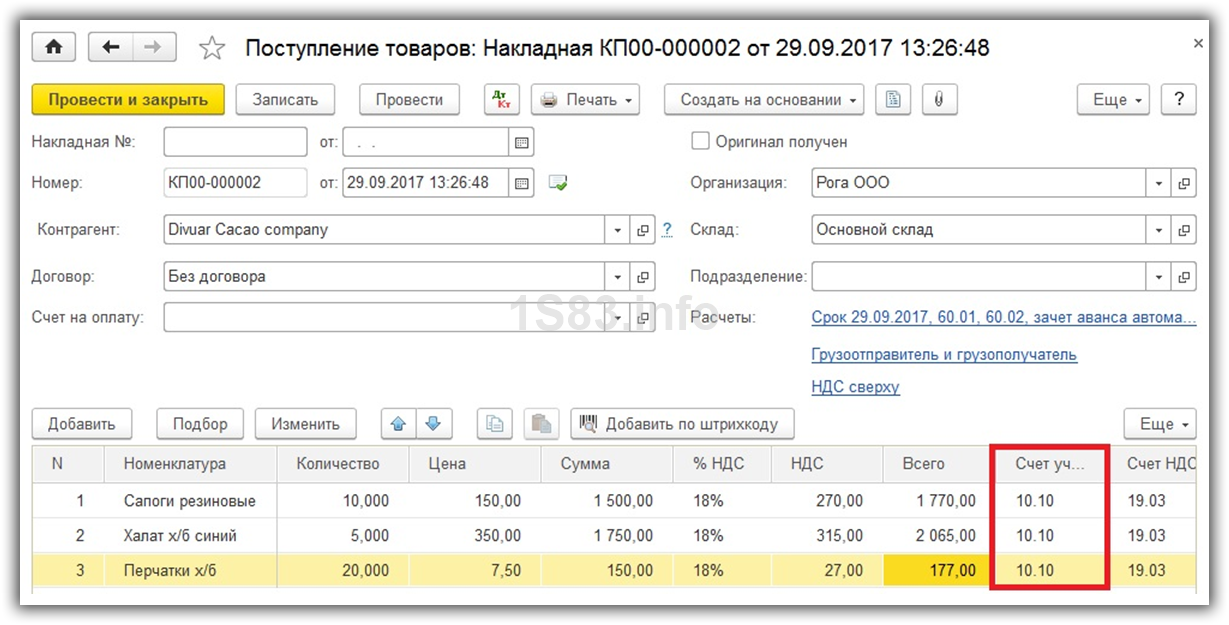Add document to favorites star

click(x=211, y=48)
